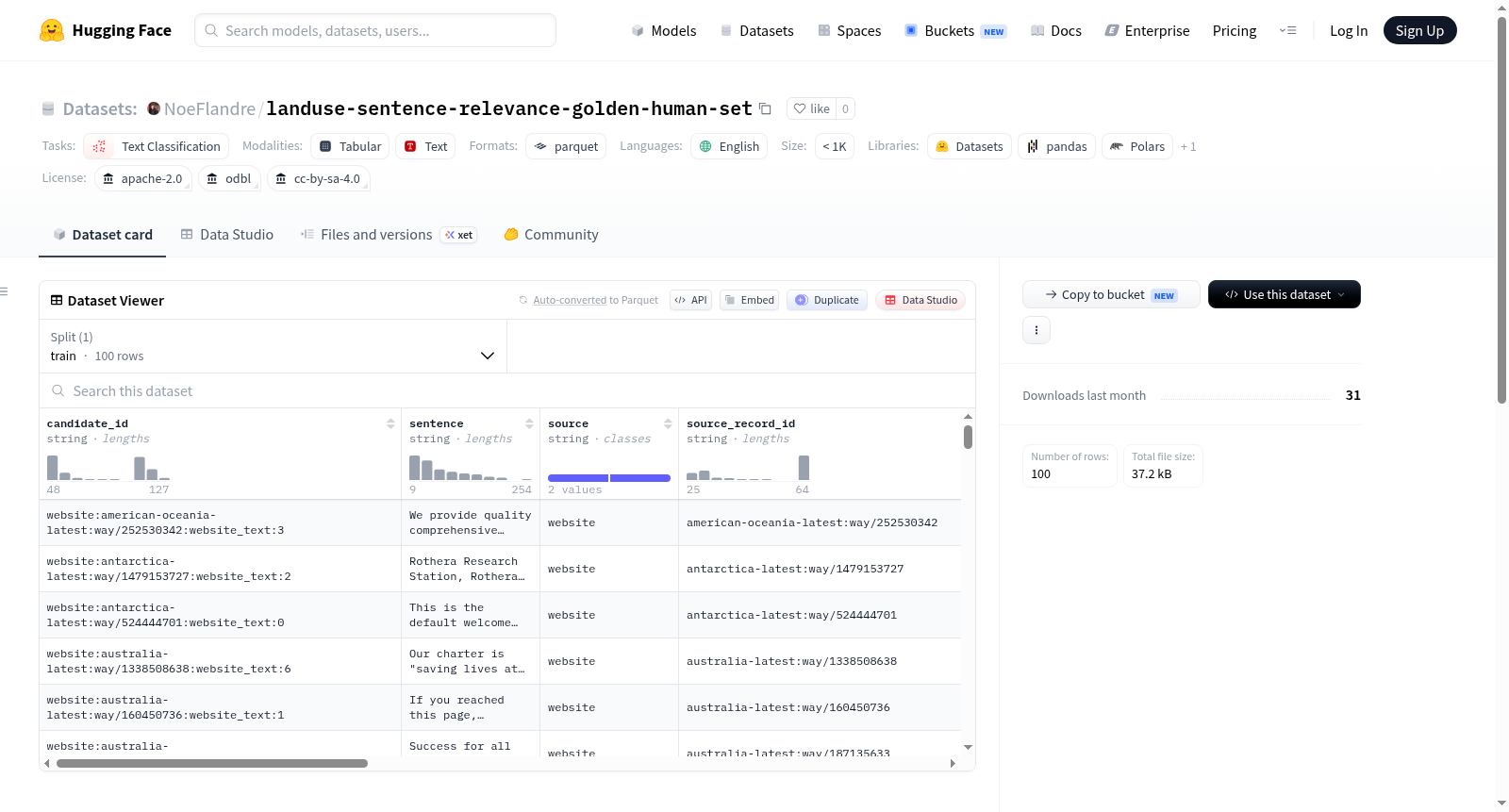Follow the Auto-converted link
Viewport: 1509px width, 812px height.
tap(570, 301)
